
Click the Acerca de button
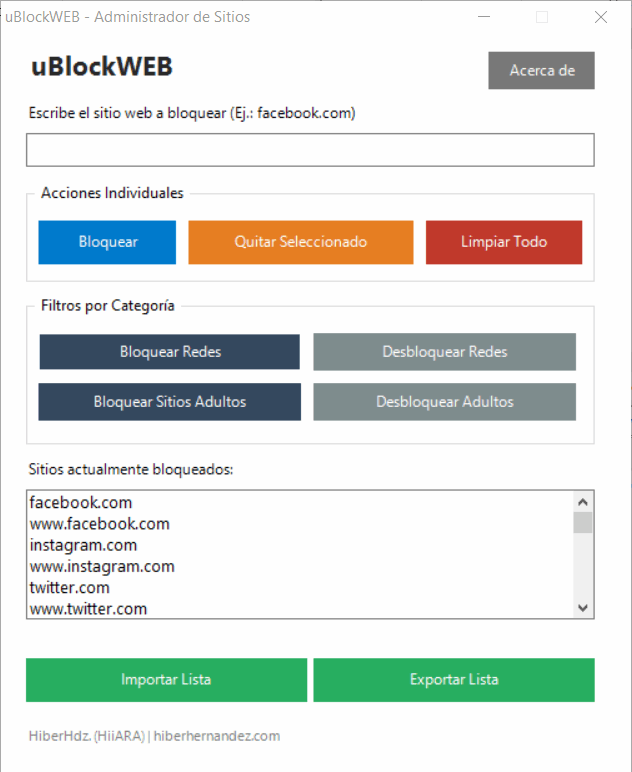pyautogui.click(x=541, y=71)
